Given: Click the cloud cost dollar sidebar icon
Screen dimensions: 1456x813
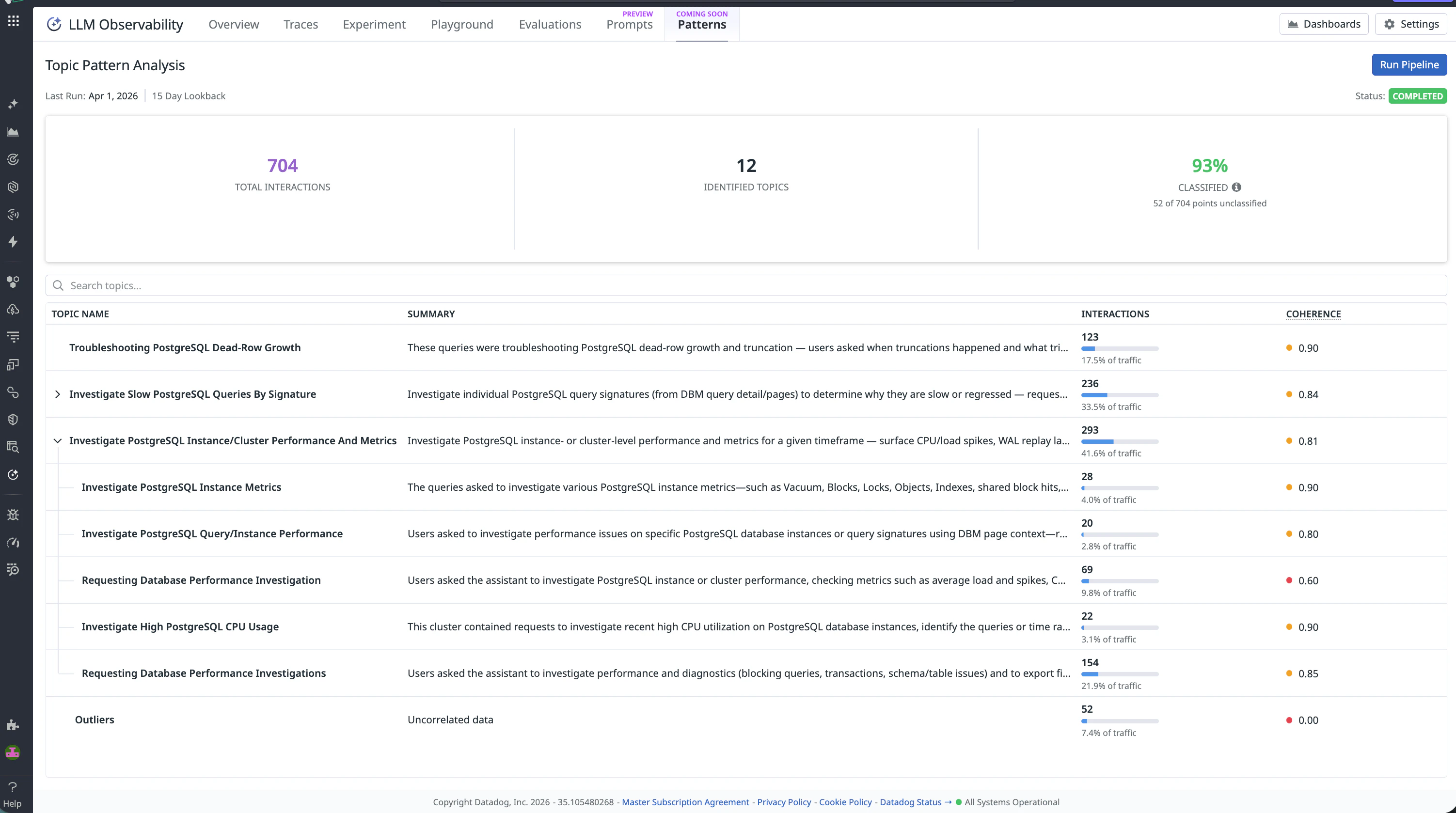Looking at the screenshot, I should point(13,309).
